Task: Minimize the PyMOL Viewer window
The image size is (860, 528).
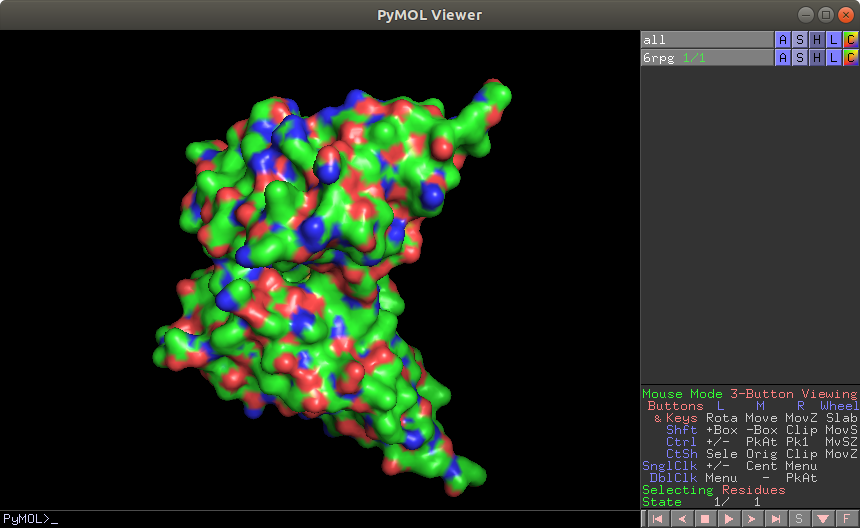Action: pos(805,15)
